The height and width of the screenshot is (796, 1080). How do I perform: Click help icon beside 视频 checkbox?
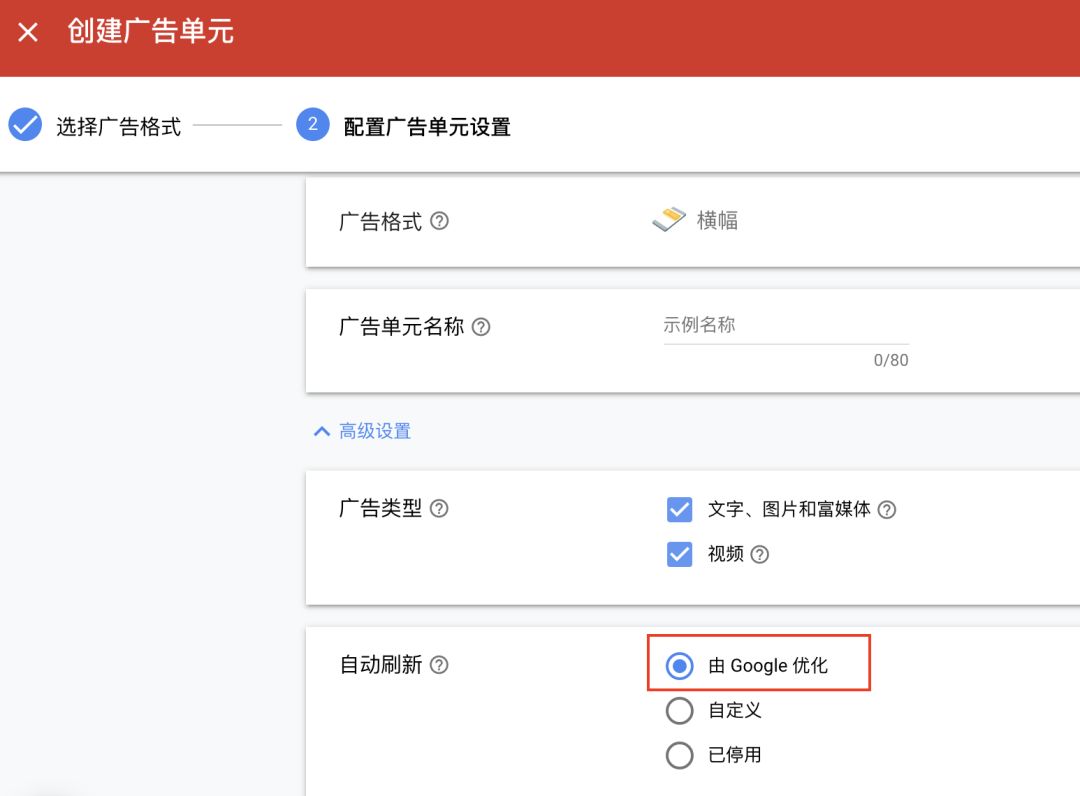[x=759, y=554]
